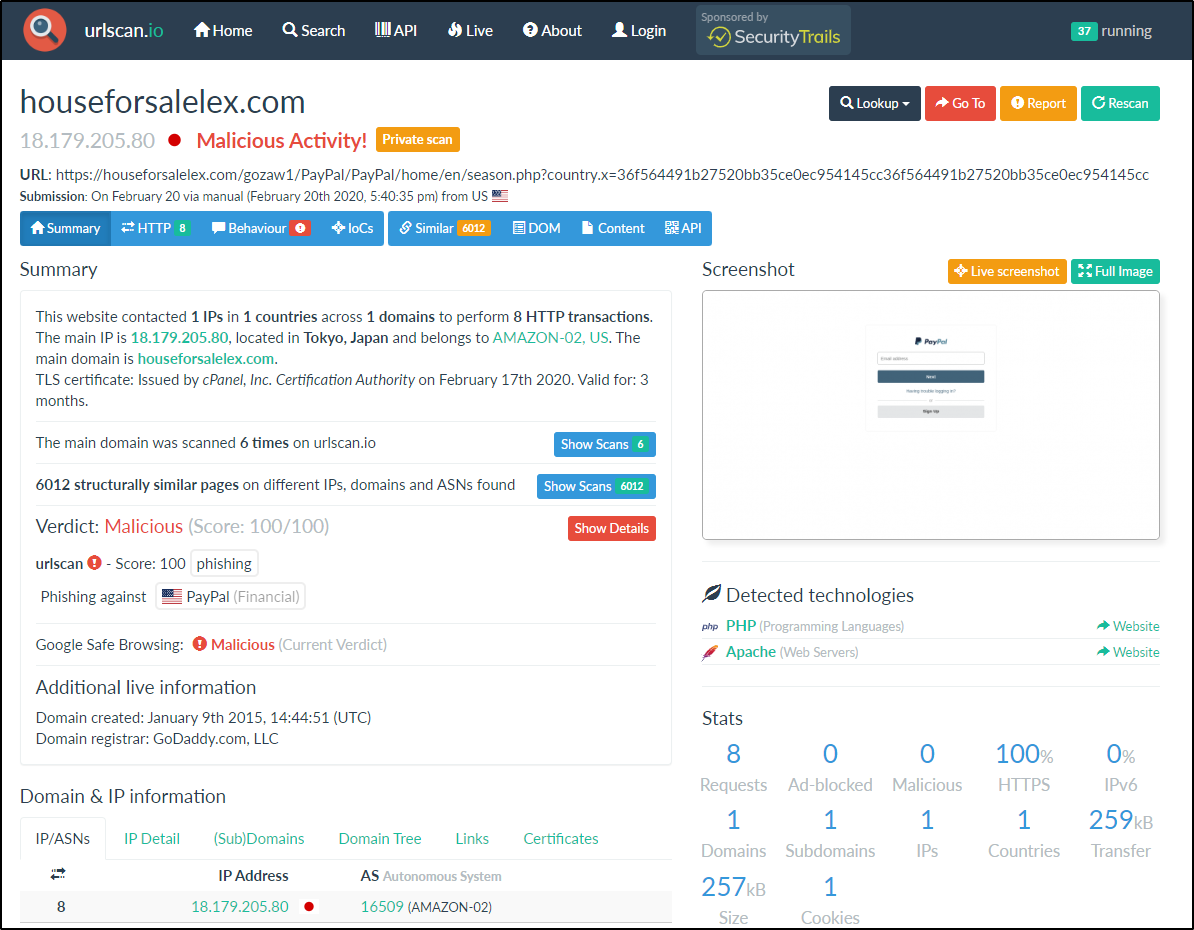Image resolution: width=1194 pixels, height=930 pixels.
Task: Click the Go To button
Action: (x=960, y=104)
